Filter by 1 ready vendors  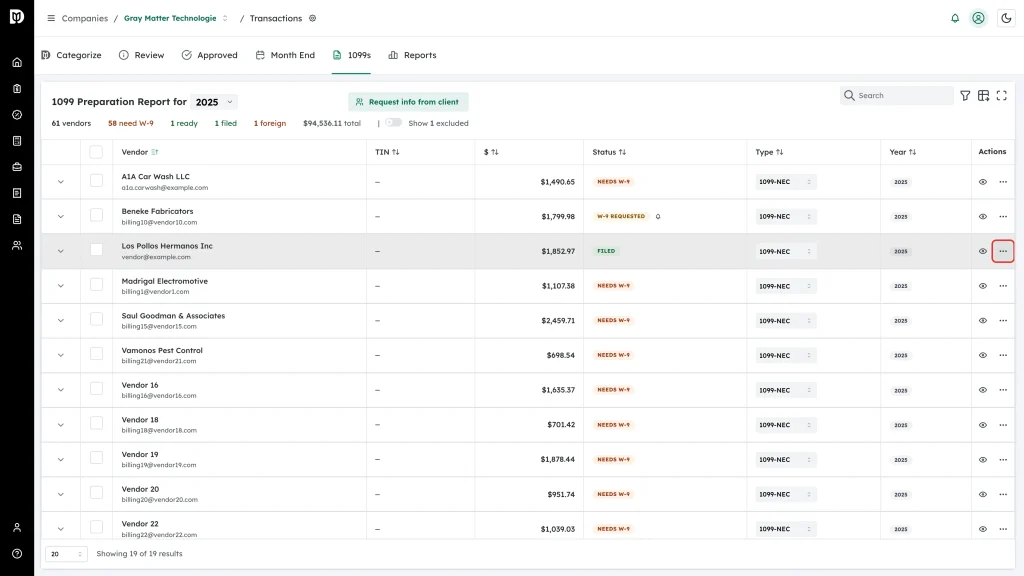coord(184,123)
